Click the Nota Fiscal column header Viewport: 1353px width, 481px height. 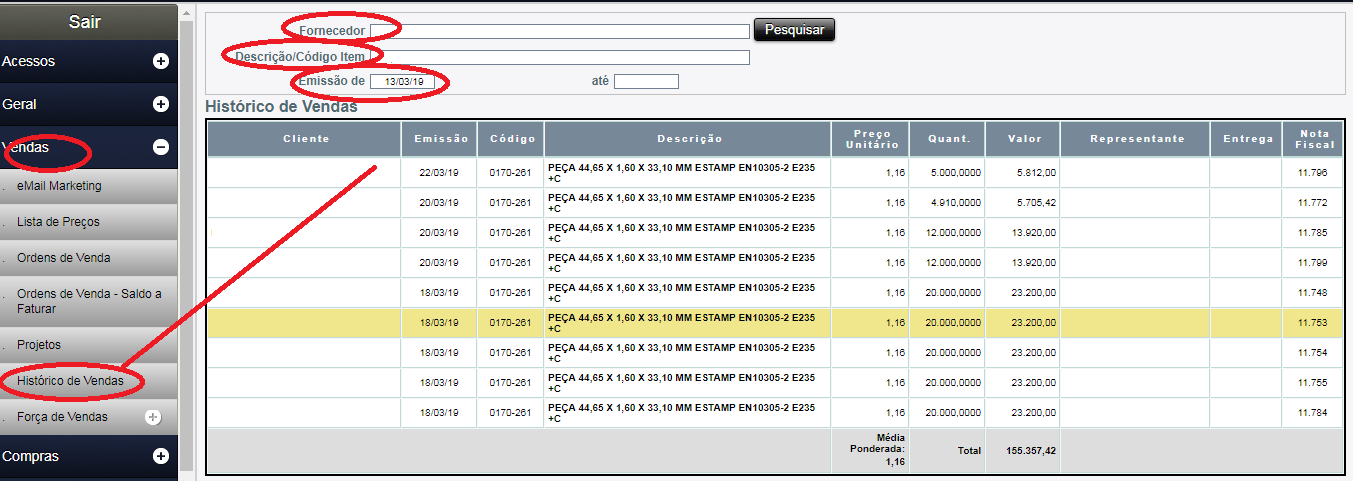[x=1313, y=139]
